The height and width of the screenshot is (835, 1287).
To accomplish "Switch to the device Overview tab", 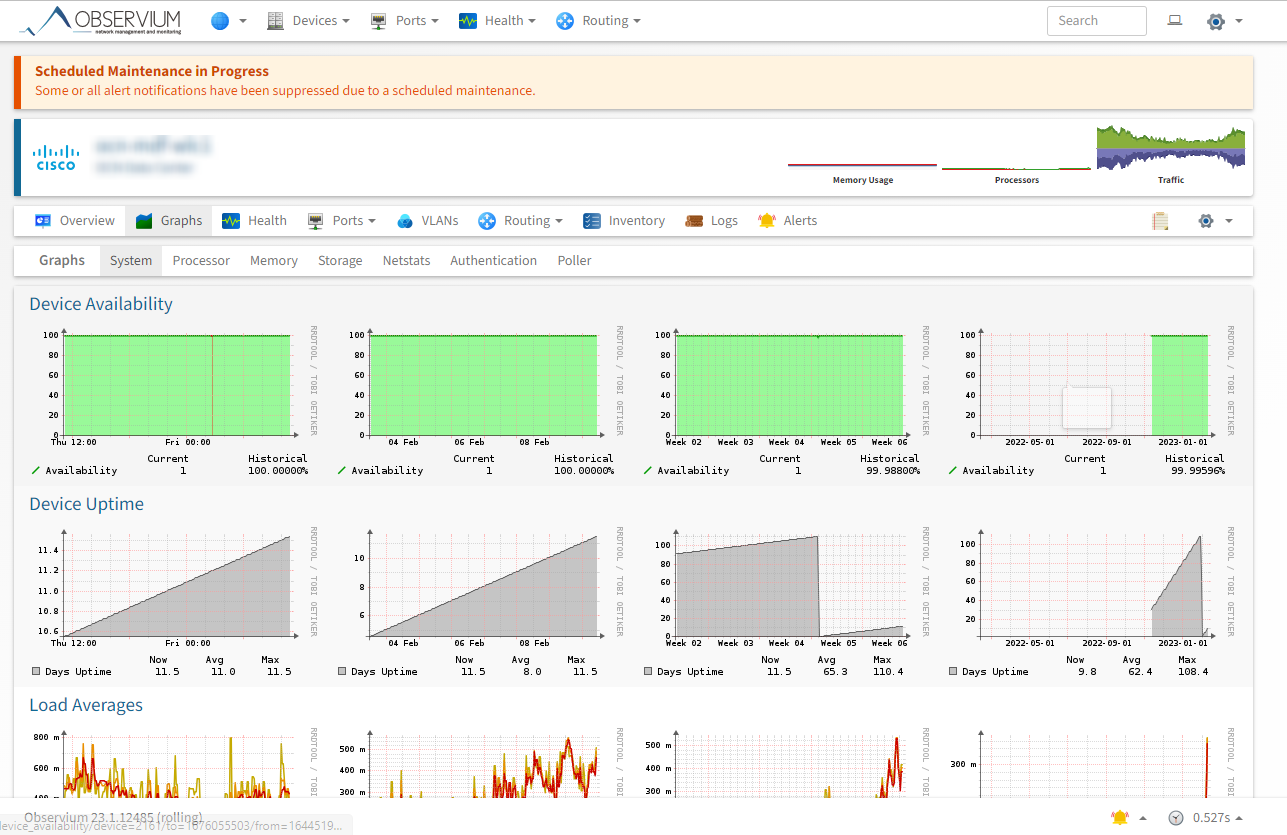I will 75,221.
